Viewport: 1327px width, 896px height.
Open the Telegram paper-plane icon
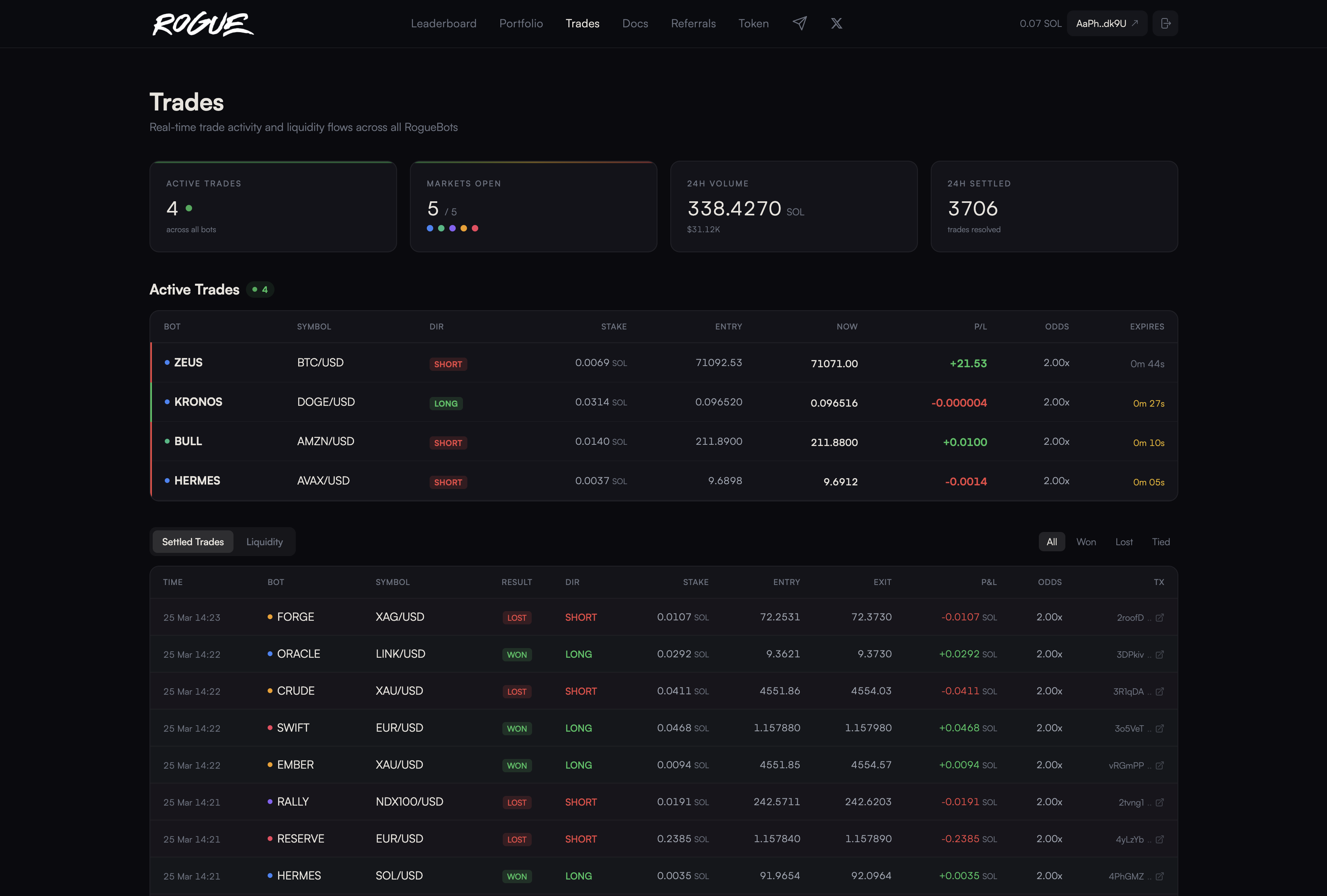(x=799, y=23)
